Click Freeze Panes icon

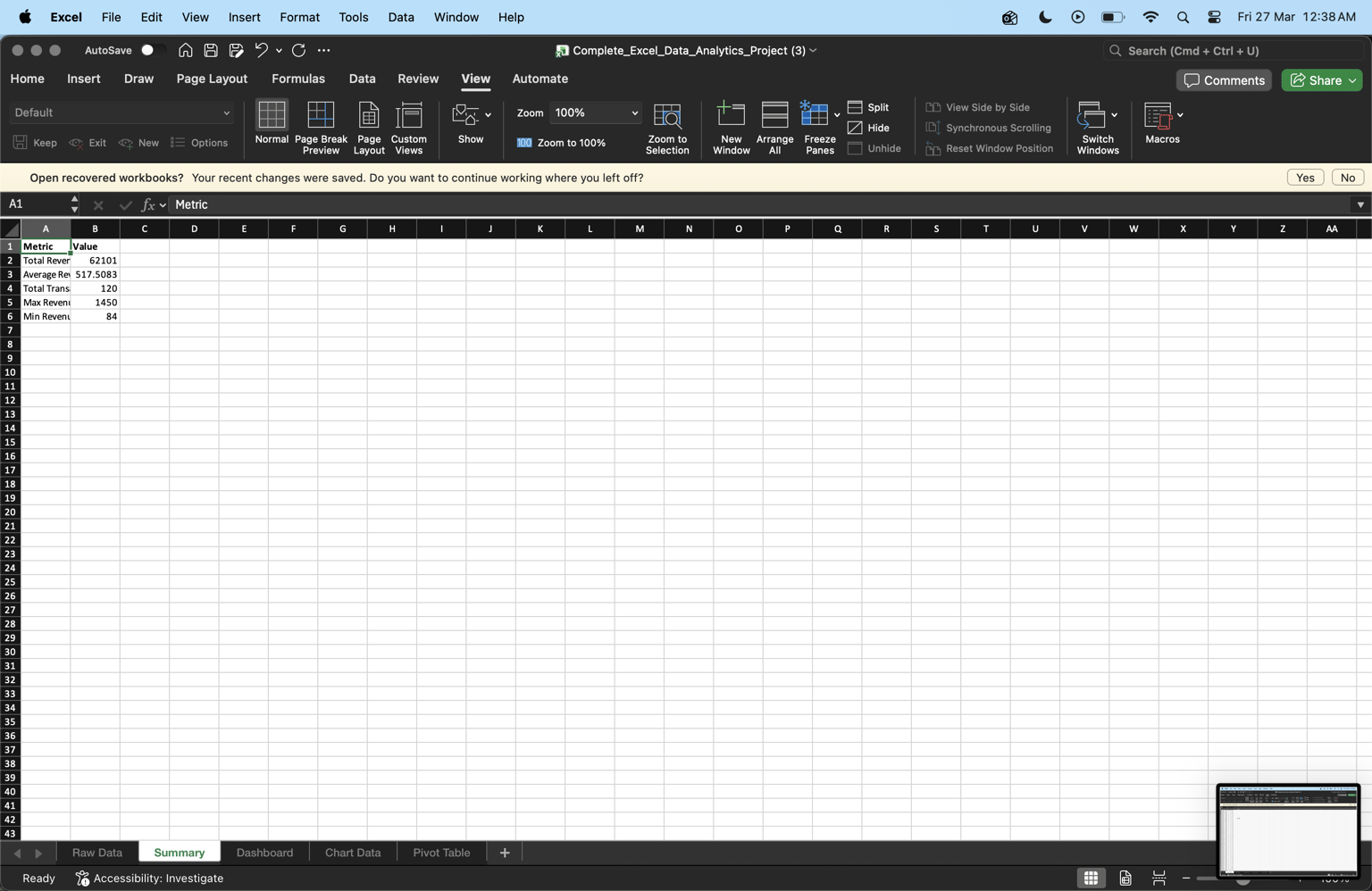814,114
